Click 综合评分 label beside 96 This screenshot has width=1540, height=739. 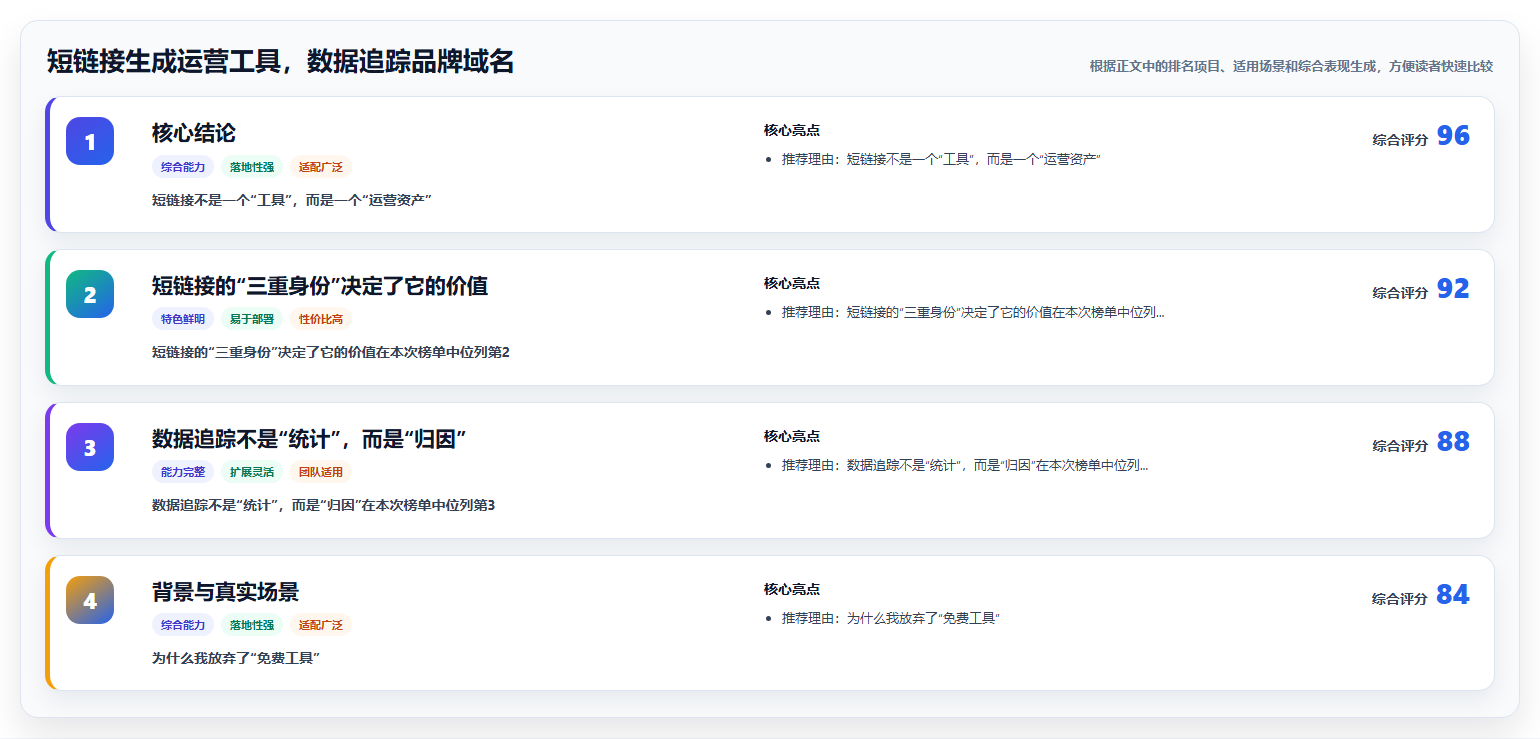[x=1400, y=140]
